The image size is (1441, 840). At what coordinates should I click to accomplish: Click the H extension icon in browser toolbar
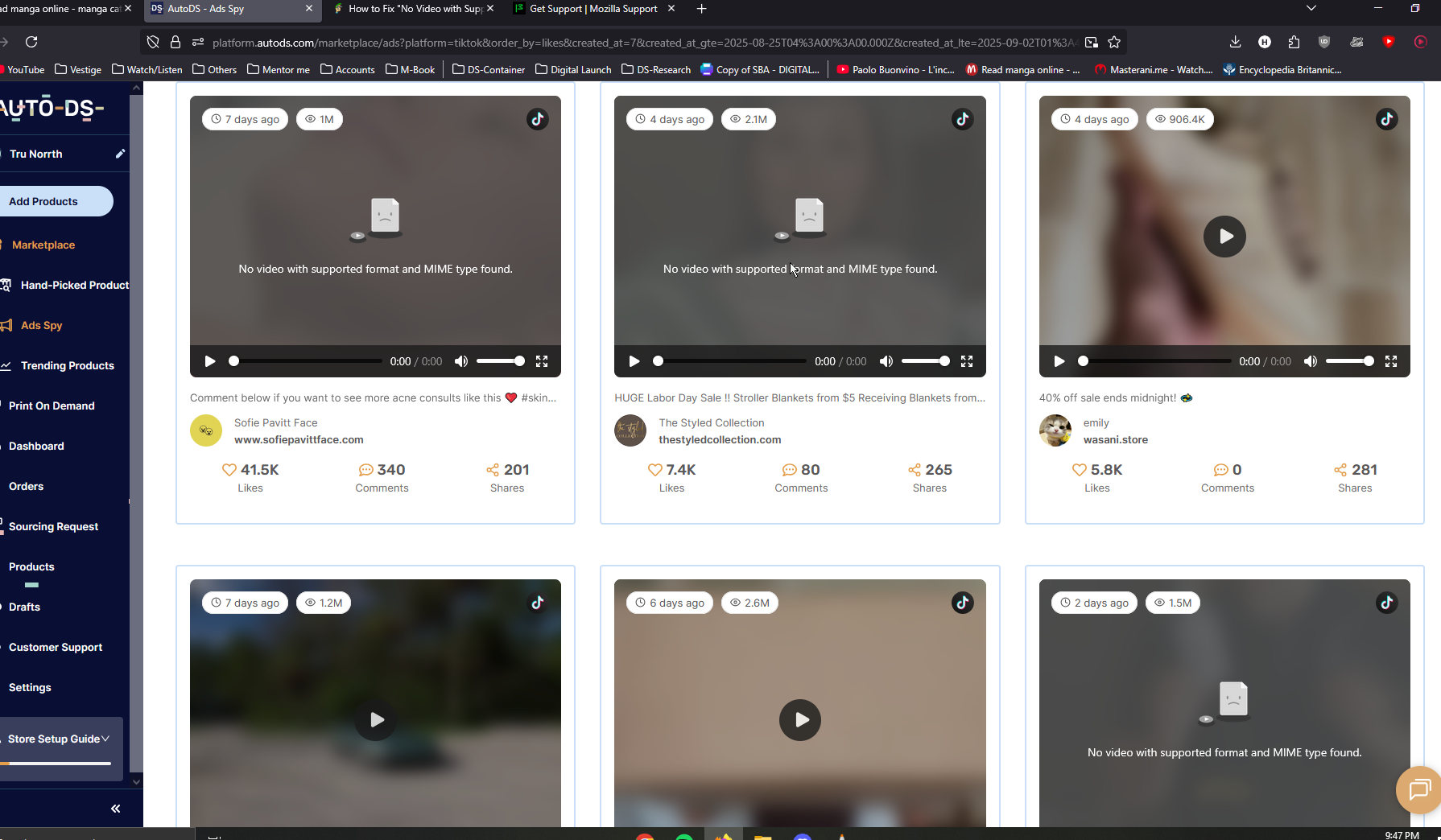1265,42
